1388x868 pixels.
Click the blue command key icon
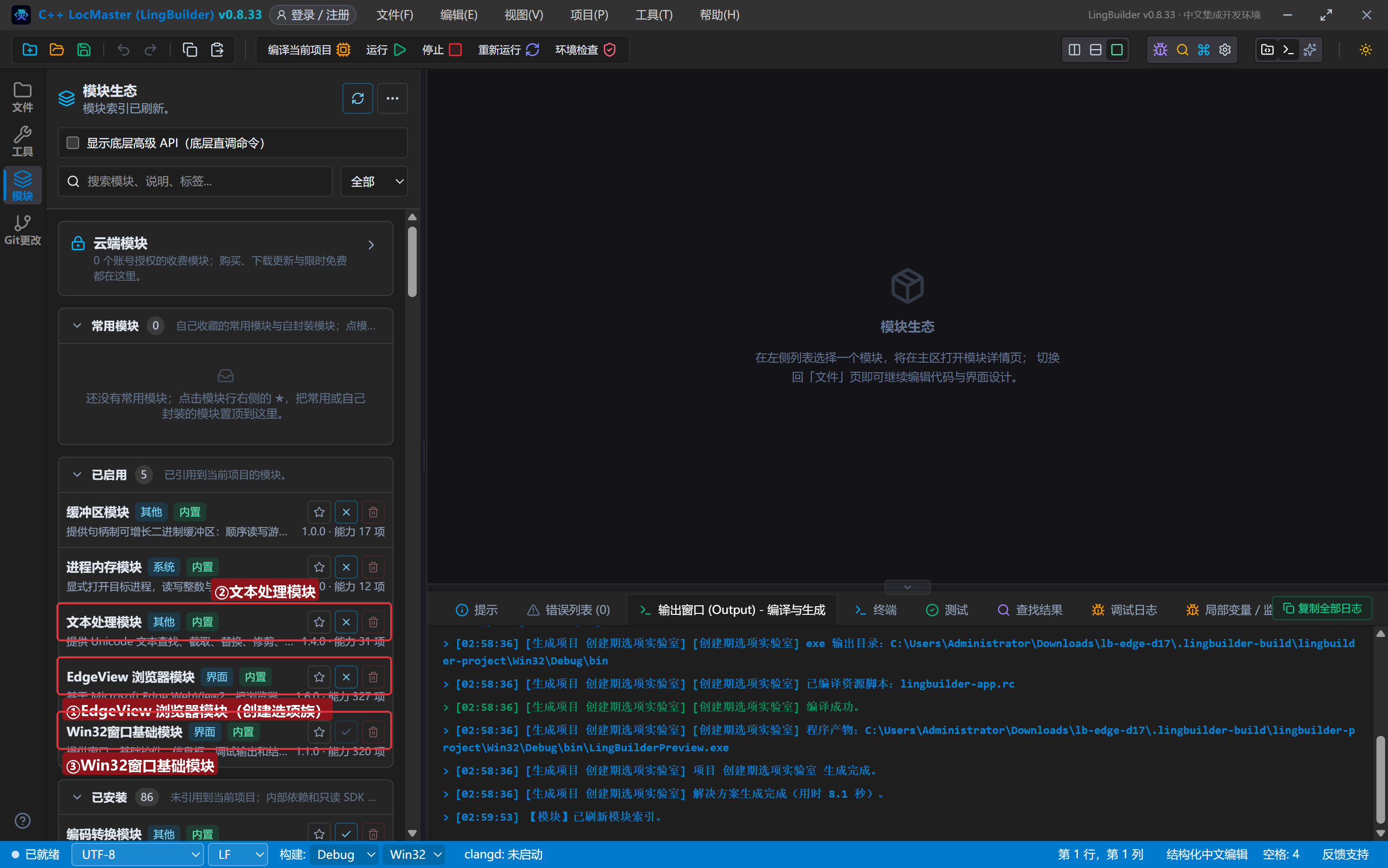click(1204, 50)
